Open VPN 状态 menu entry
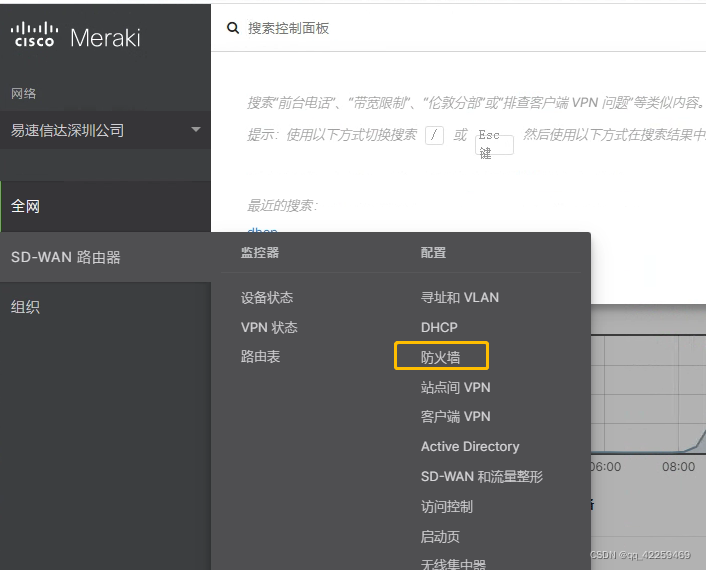 point(269,327)
